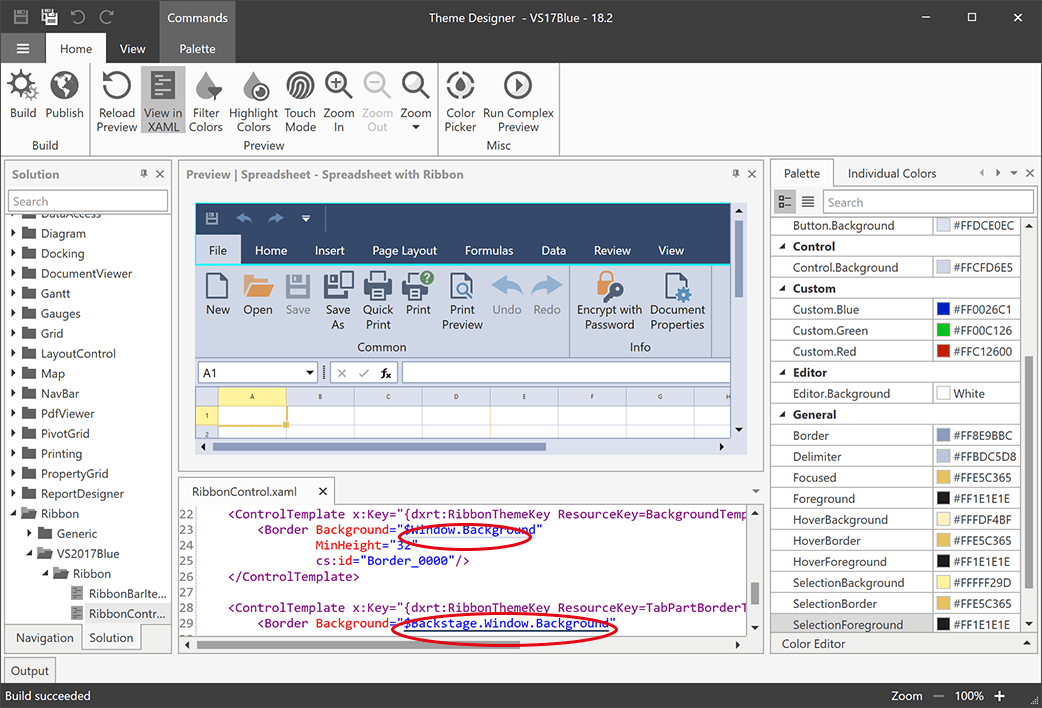Open the hamburger menu button
The height and width of the screenshot is (708, 1042).
pos(22,47)
